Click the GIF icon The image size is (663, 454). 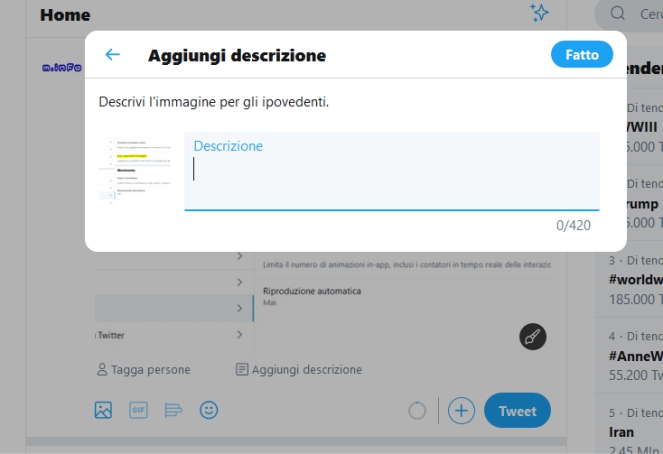point(138,410)
